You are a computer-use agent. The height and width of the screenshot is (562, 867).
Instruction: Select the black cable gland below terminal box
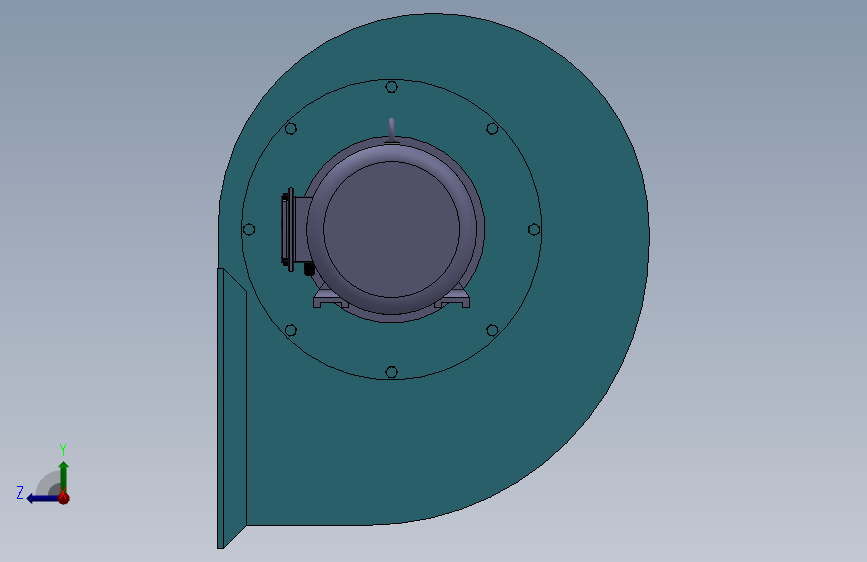tap(309, 269)
